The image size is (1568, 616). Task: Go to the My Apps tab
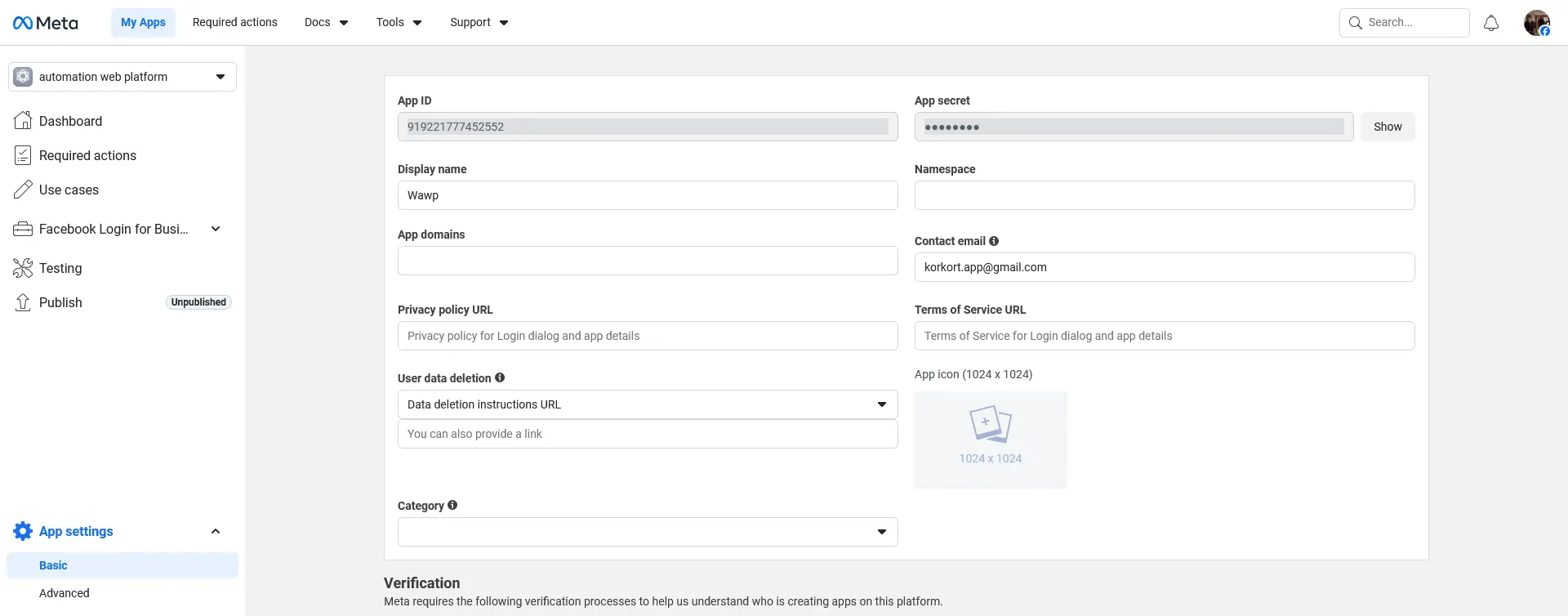coord(143,23)
